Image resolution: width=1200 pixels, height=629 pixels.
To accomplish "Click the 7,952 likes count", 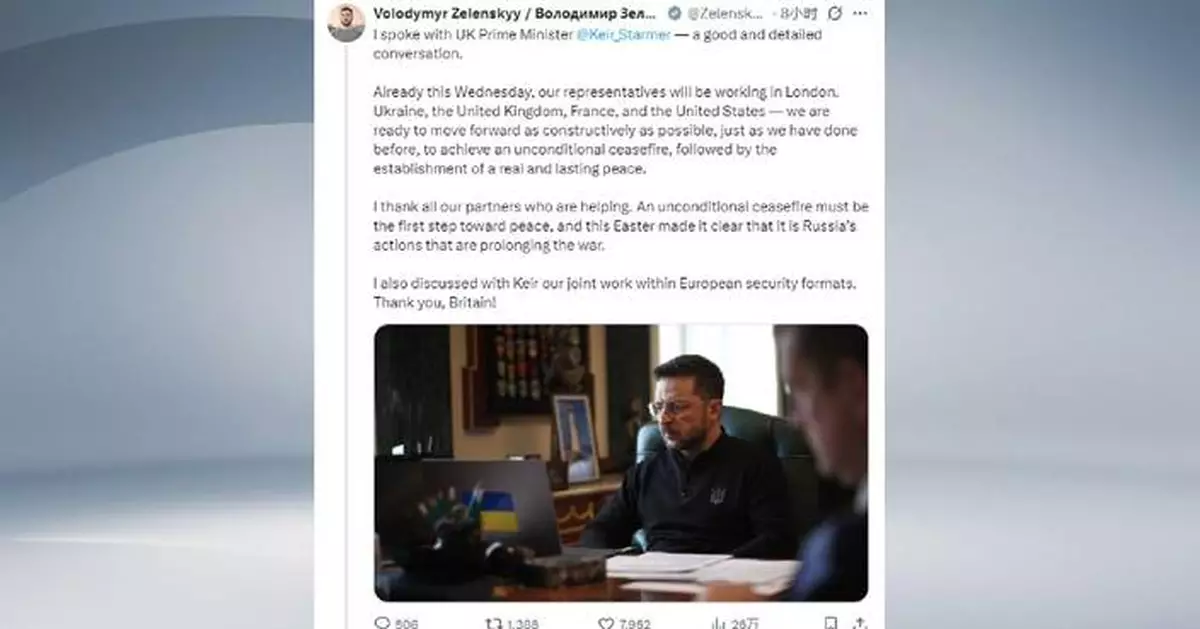I will click(635, 623).
